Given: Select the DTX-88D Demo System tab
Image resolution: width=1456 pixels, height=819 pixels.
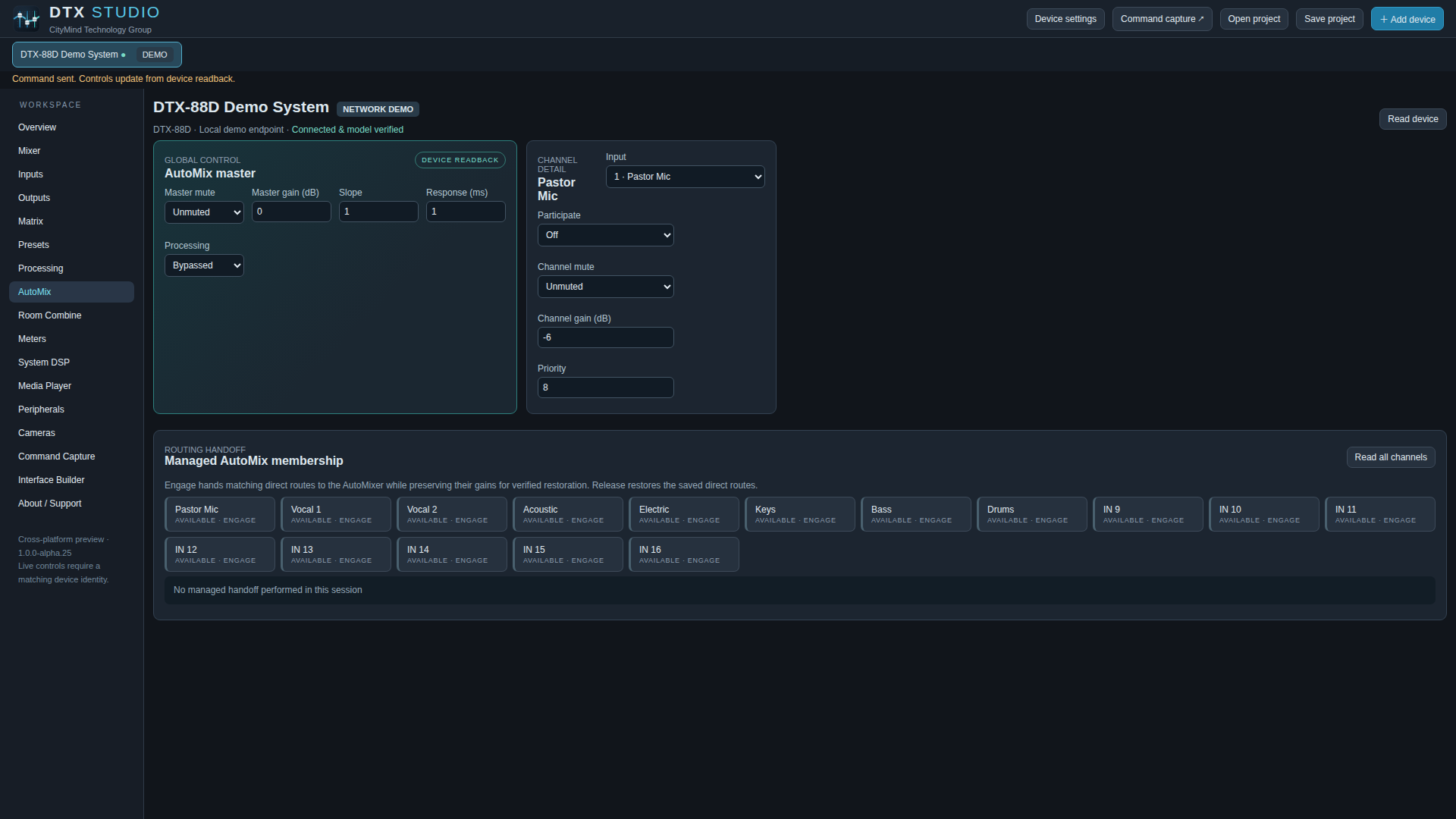Looking at the screenshot, I should pos(96,55).
